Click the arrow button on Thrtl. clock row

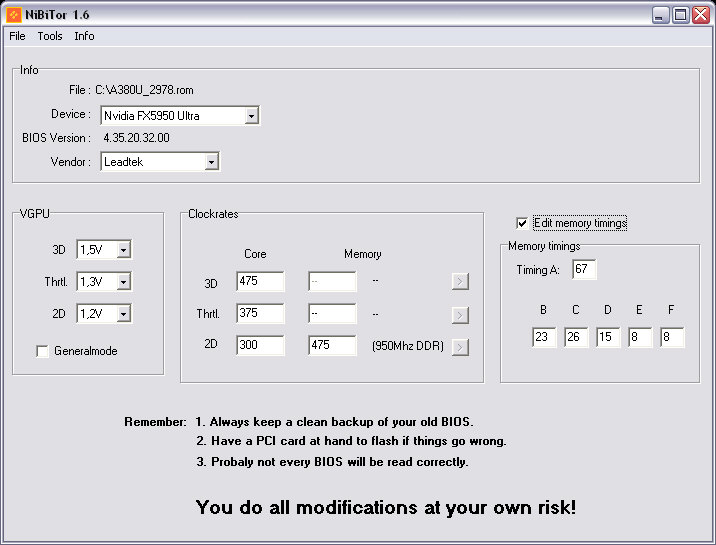[460, 315]
